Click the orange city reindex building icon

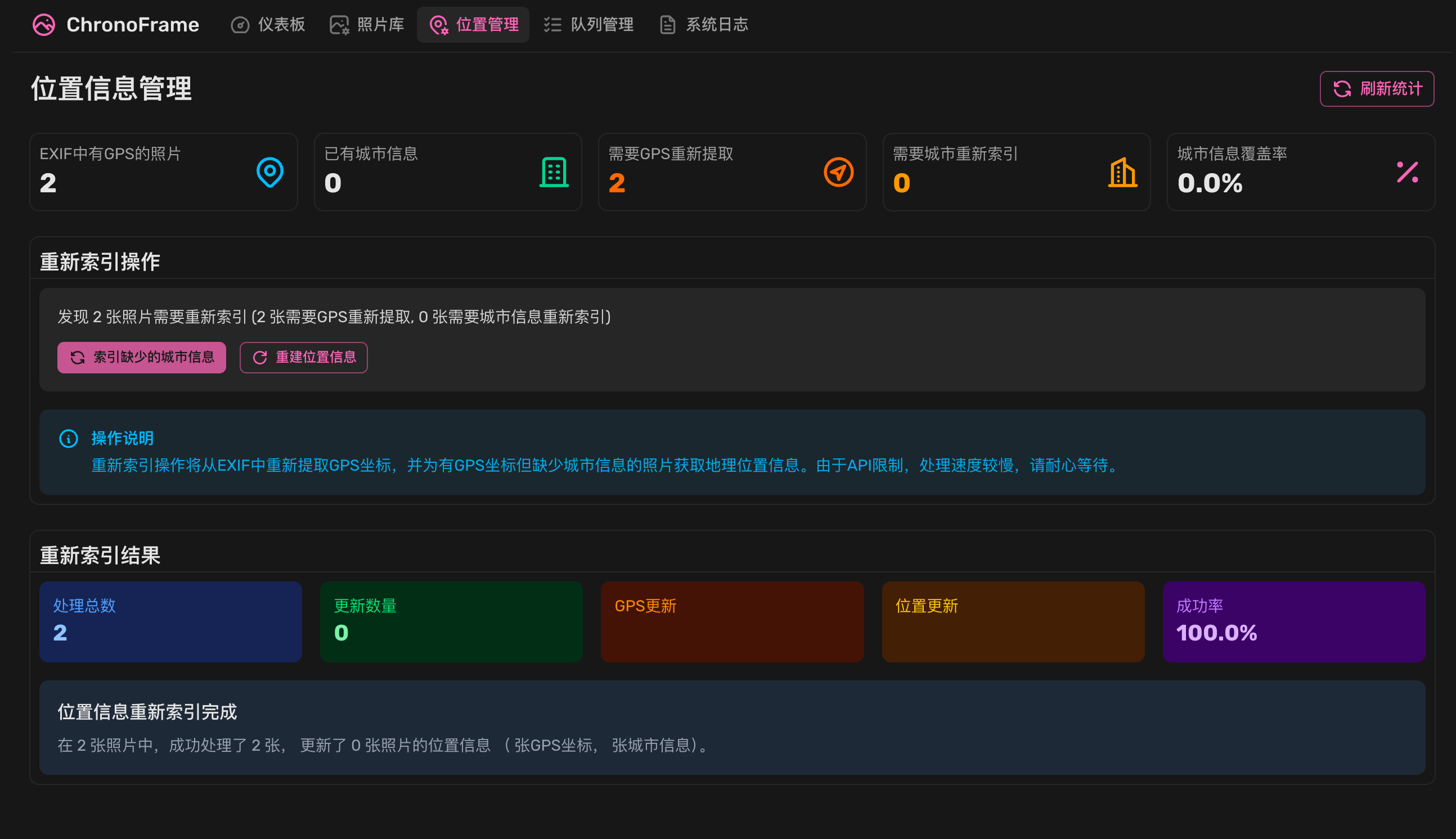(1122, 172)
